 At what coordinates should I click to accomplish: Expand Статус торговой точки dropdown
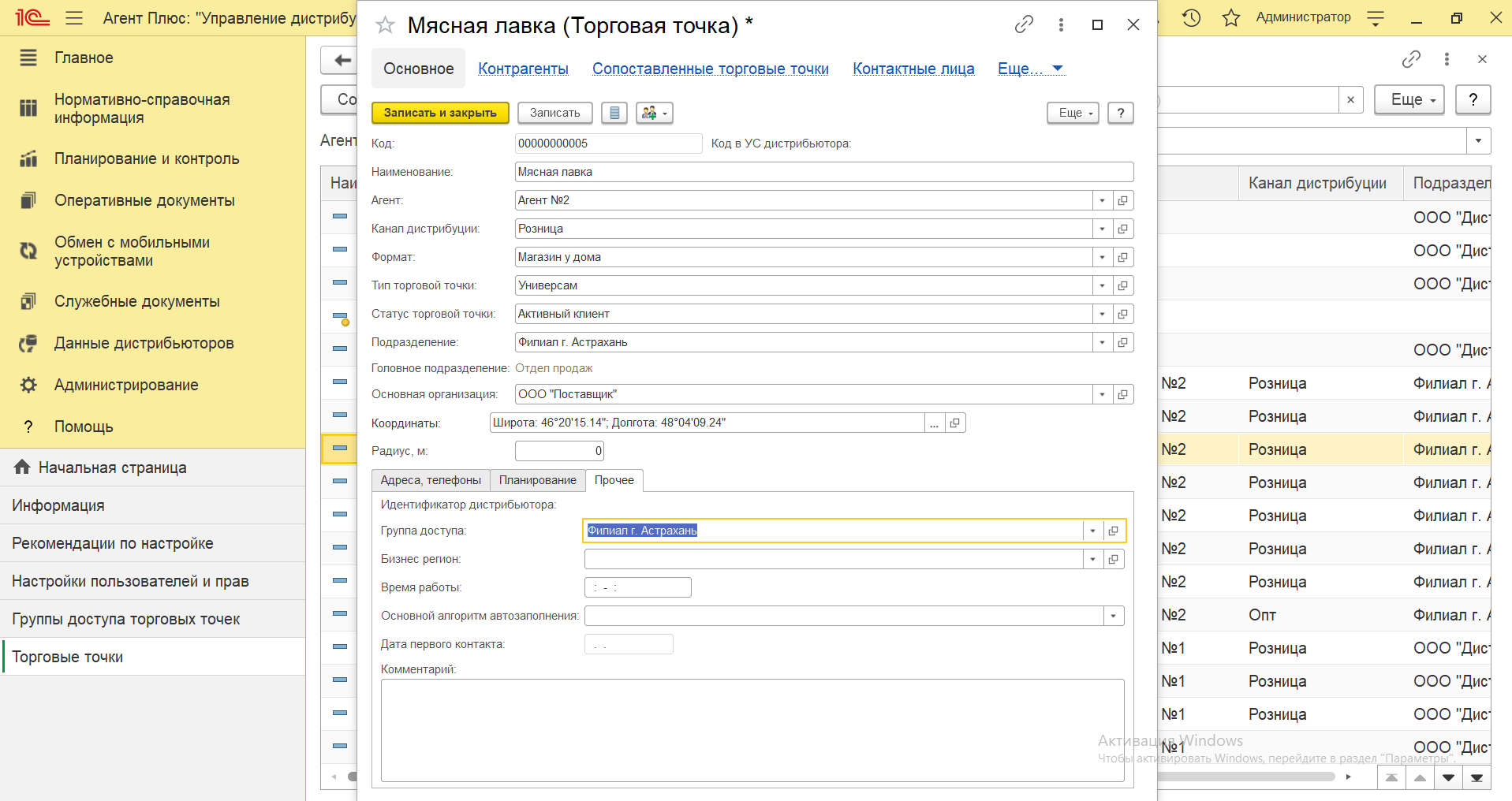[x=1103, y=314]
